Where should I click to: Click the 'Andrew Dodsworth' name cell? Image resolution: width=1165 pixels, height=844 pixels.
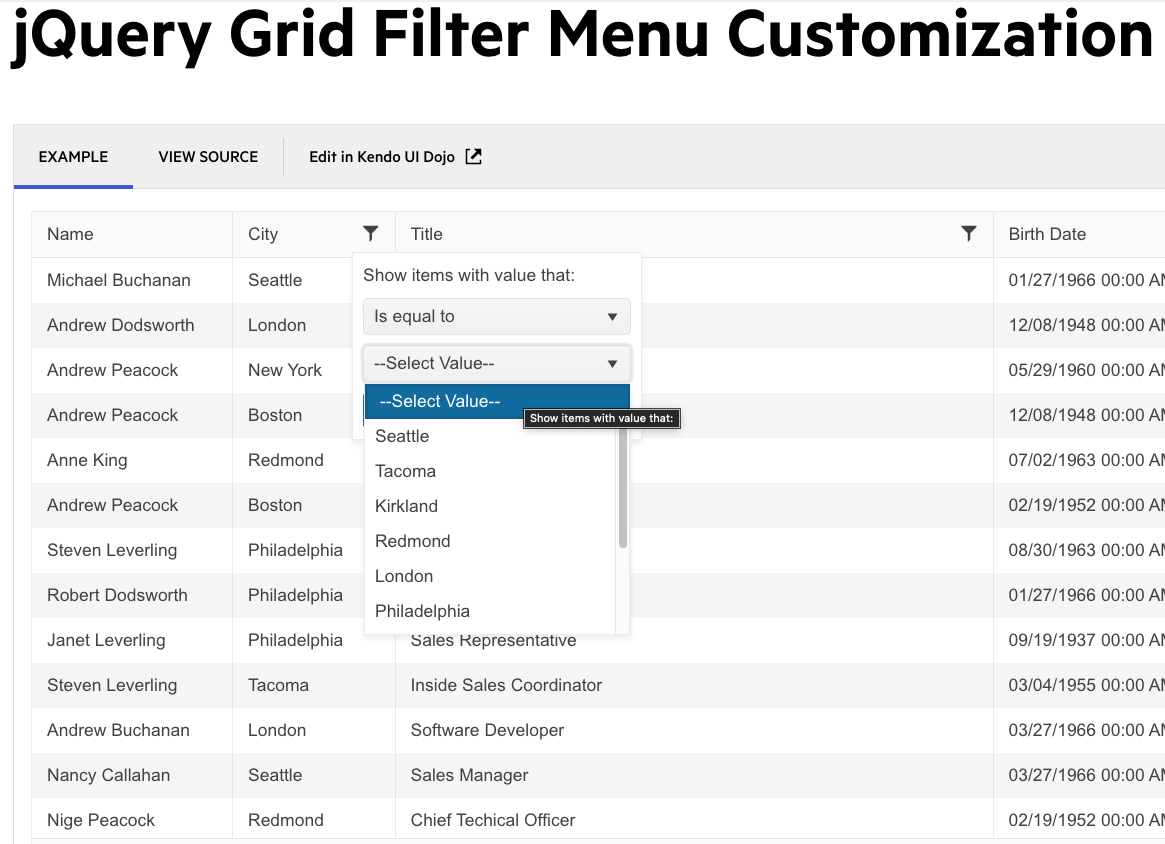pos(132,325)
